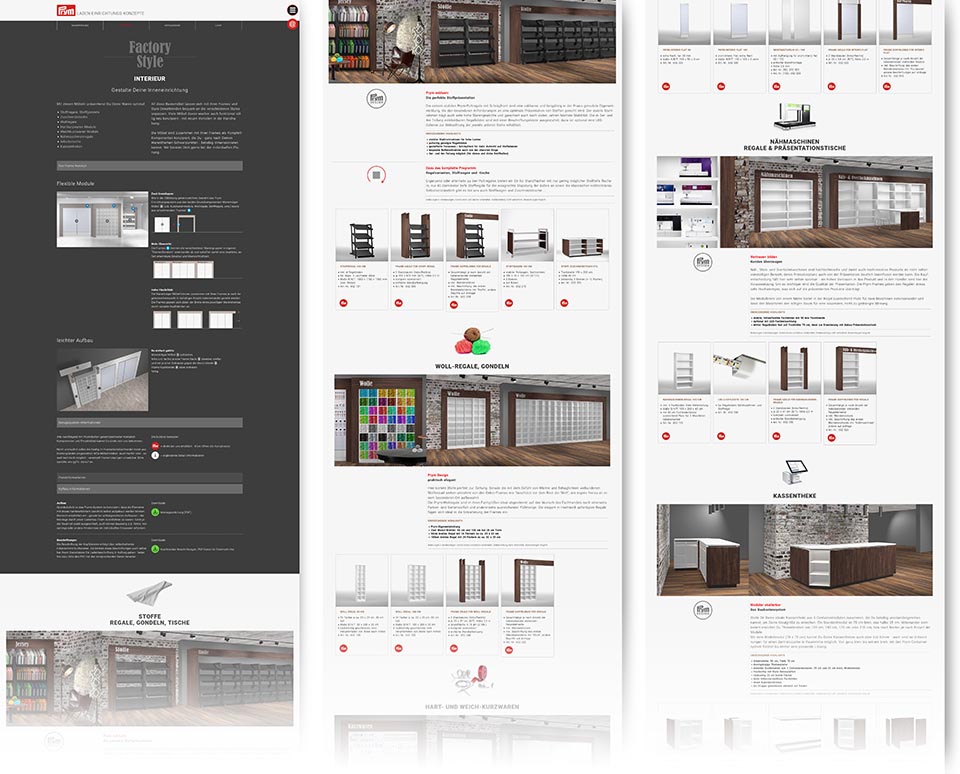Click the sewing notions sketch icon above Kurzwaren
Viewport: 960px width, 774px height.
coord(472,680)
